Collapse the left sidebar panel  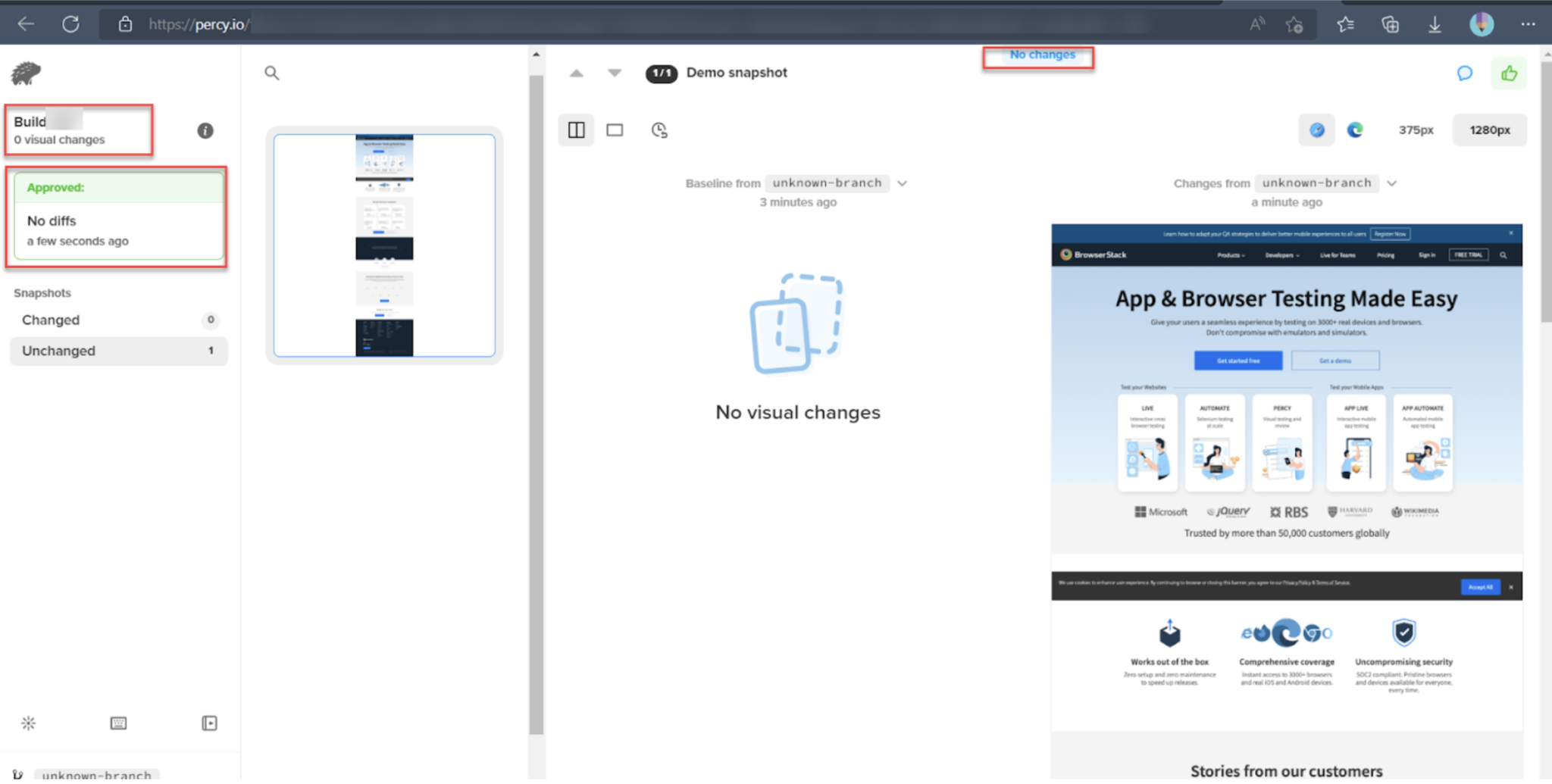click(x=209, y=723)
